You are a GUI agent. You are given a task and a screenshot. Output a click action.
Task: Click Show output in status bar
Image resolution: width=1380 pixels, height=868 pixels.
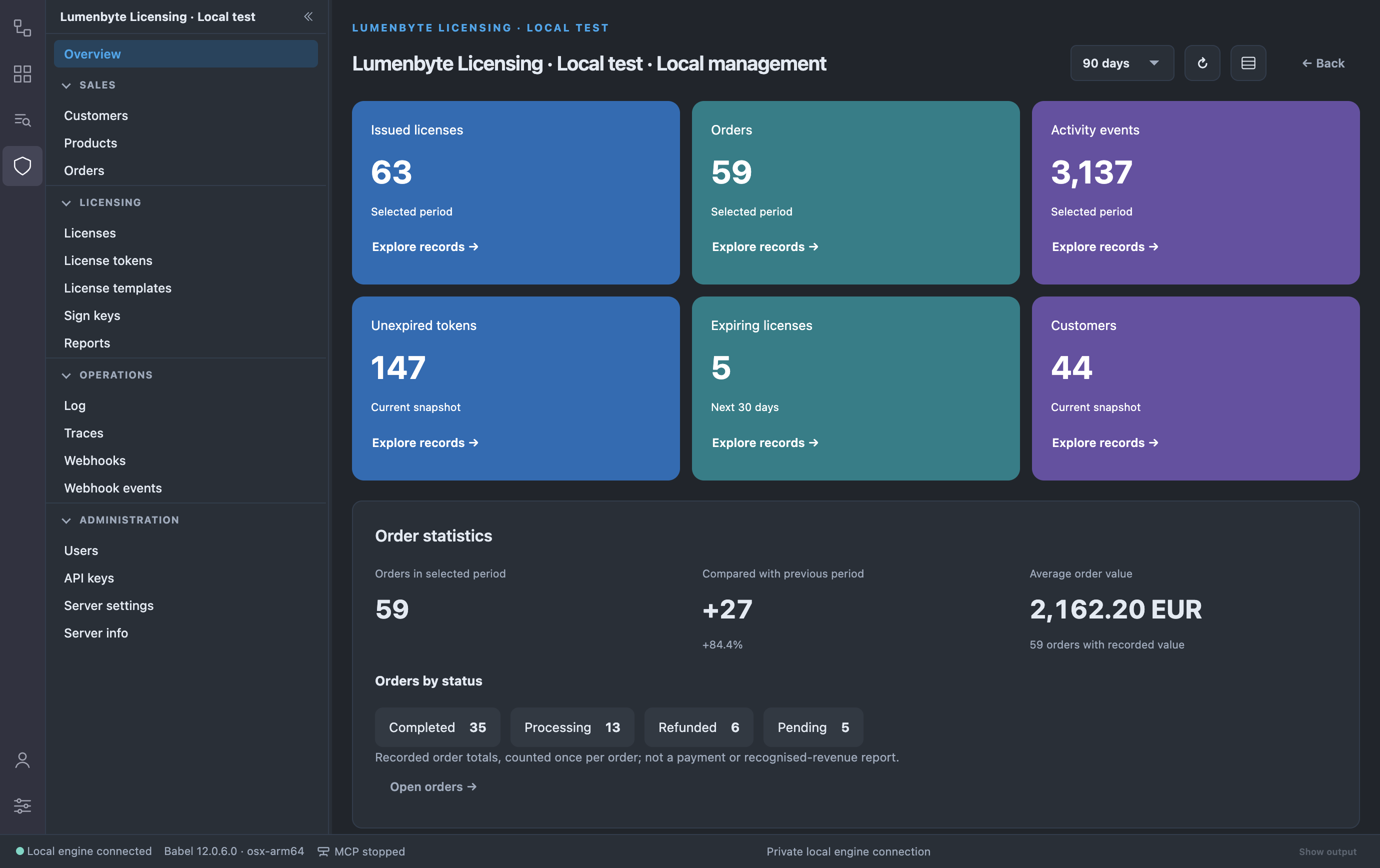pyautogui.click(x=1327, y=851)
